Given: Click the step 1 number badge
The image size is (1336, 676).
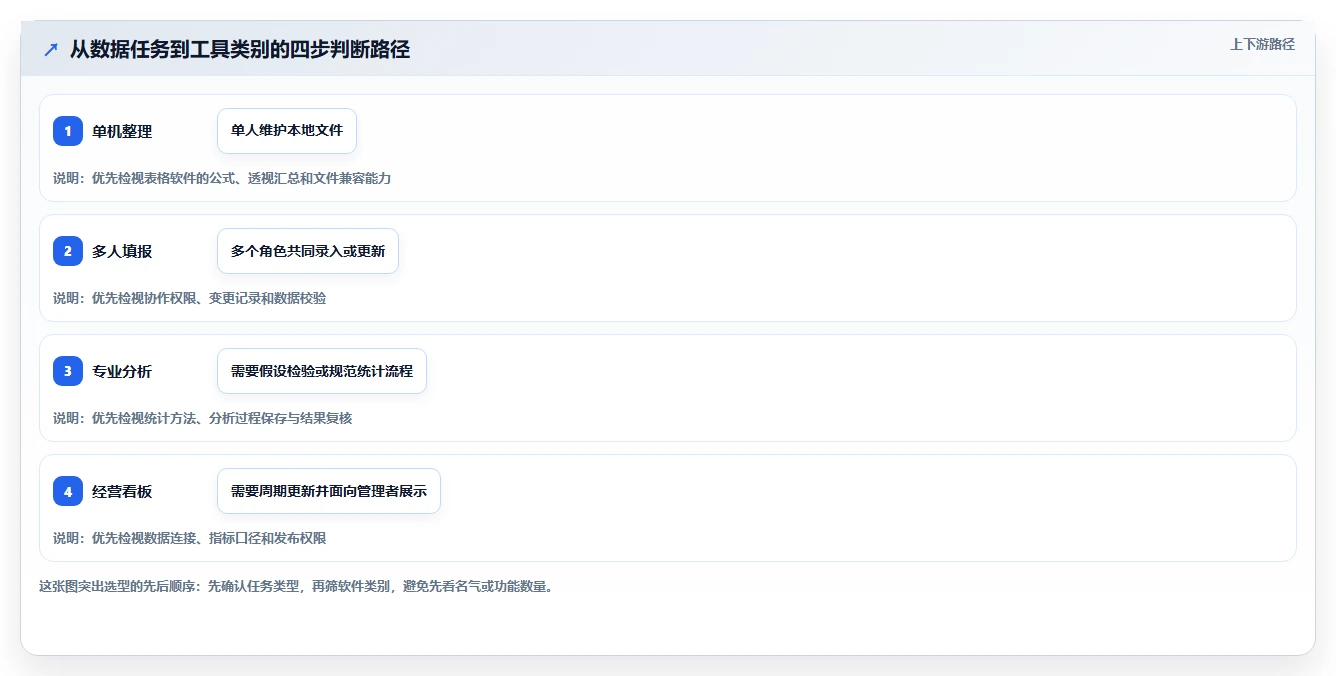Looking at the screenshot, I should tap(68, 131).
